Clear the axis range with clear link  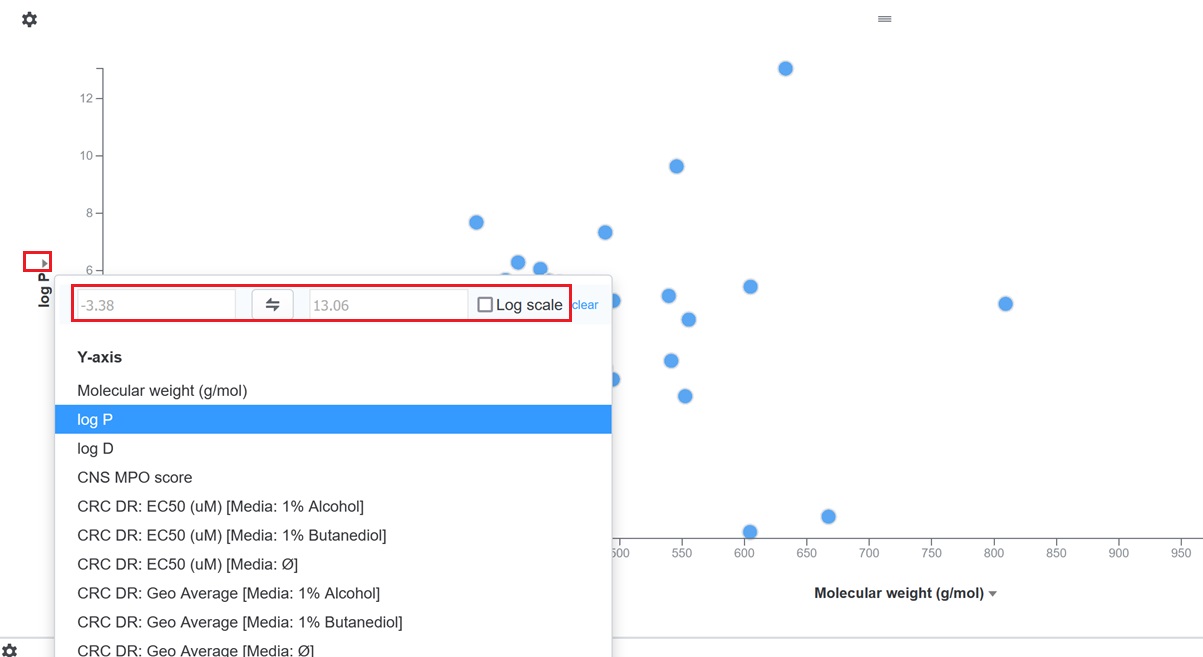pos(585,305)
